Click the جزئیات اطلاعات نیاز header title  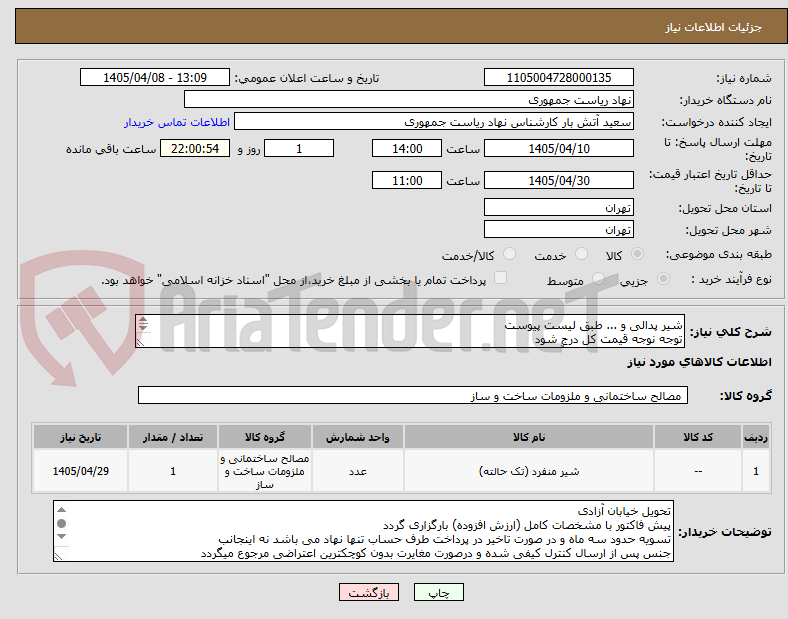pos(714,27)
